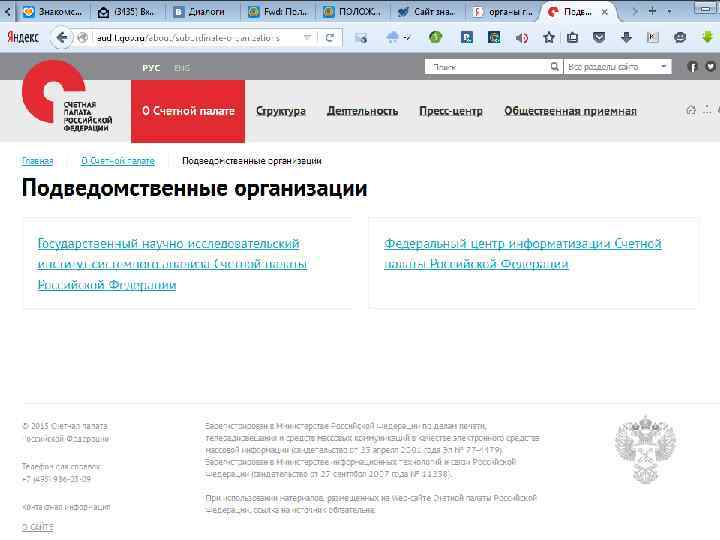Click the Accounts Chamber red logo
The height and width of the screenshot is (540, 720).
tap(67, 96)
